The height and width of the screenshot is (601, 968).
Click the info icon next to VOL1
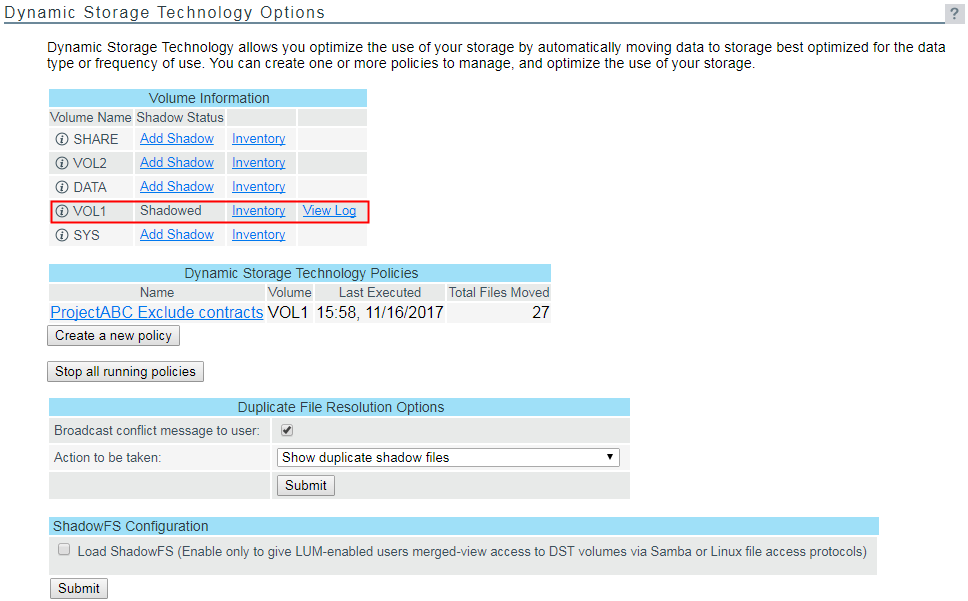[62, 211]
